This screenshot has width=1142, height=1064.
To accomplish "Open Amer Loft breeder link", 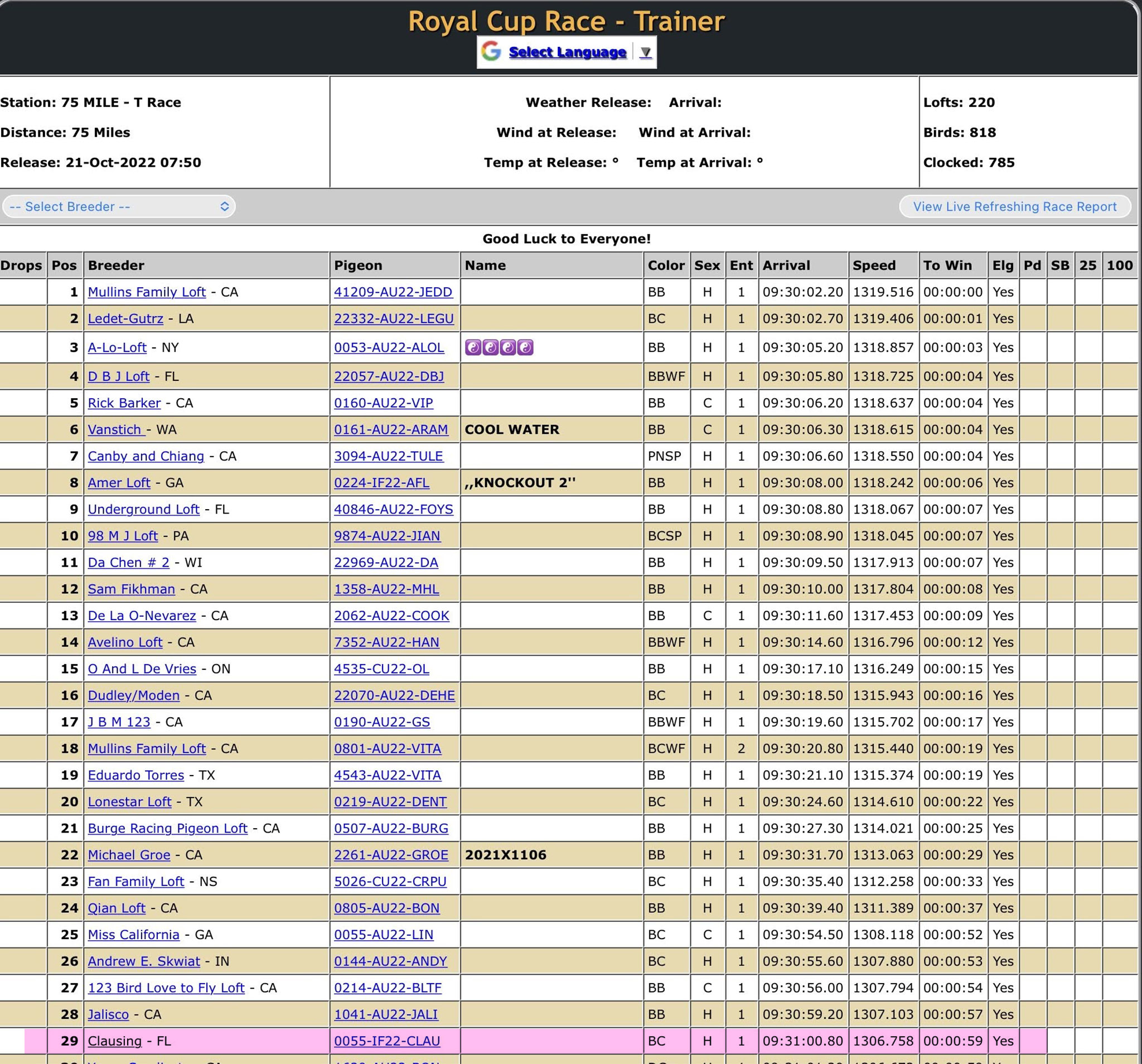I will coord(119,482).
